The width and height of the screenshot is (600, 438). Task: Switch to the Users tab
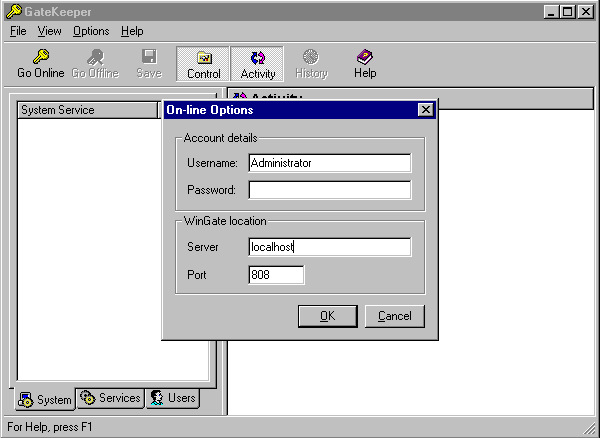173,398
